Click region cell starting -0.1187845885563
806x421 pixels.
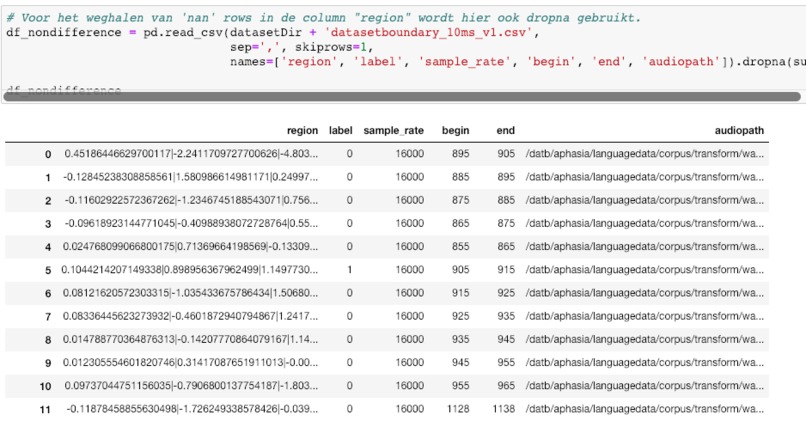(x=192, y=409)
